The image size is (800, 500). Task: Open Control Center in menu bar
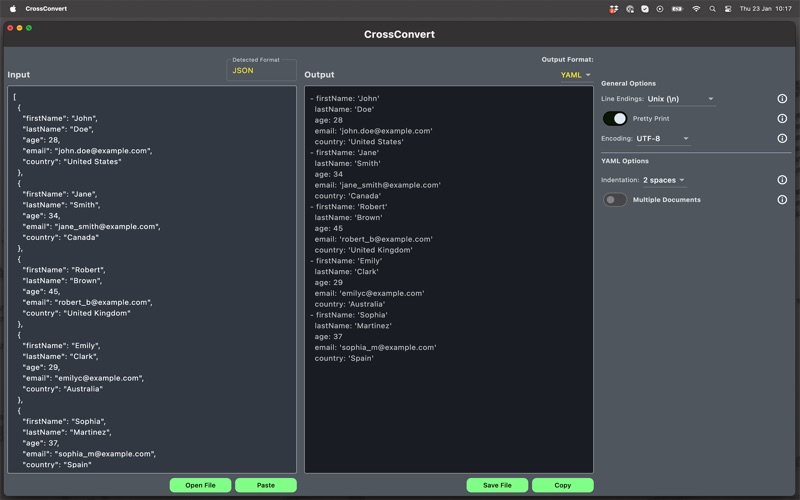click(x=728, y=9)
